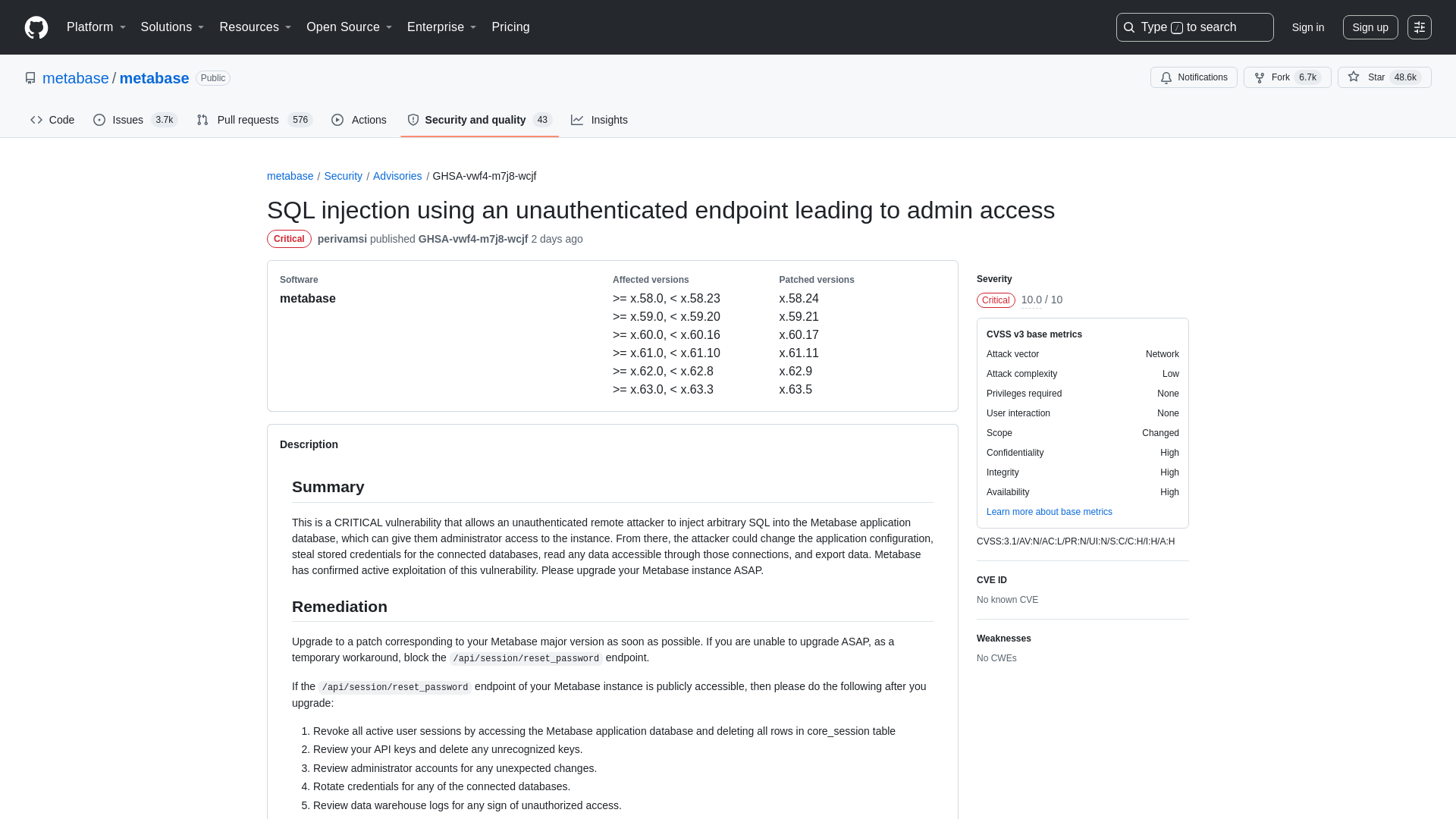This screenshot has width=1456, height=819.
Task: Open the GitHub homepage logo
Action: tap(36, 27)
